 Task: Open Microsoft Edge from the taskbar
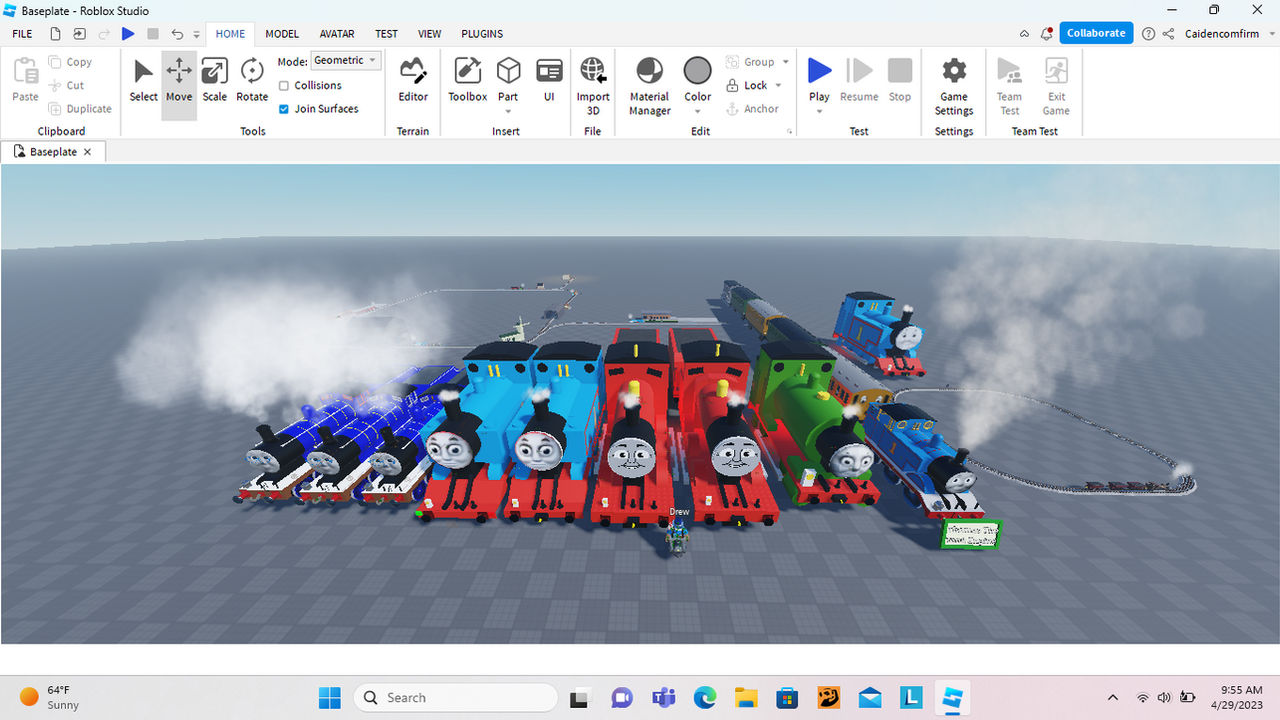tap(705, 698)
